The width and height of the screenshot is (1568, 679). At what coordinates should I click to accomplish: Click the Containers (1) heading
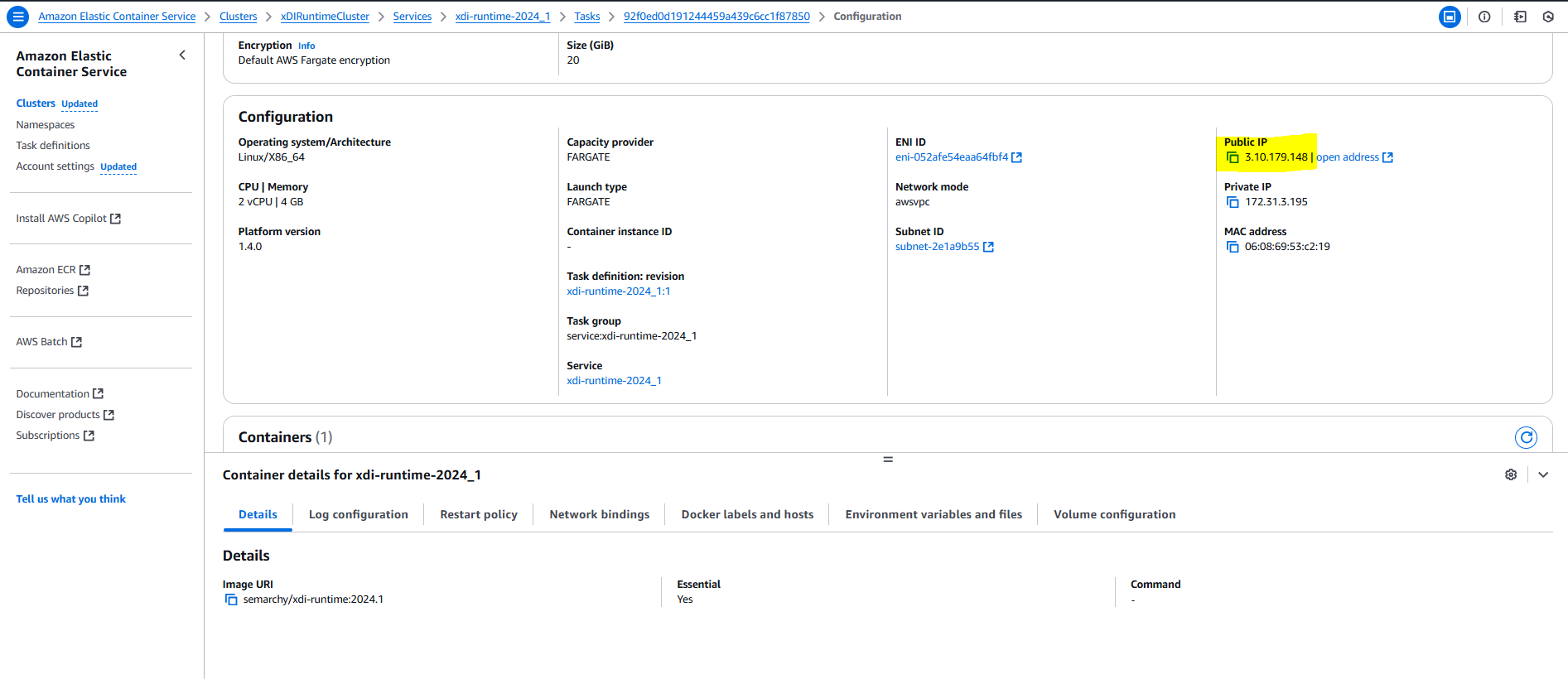(285, 437)
